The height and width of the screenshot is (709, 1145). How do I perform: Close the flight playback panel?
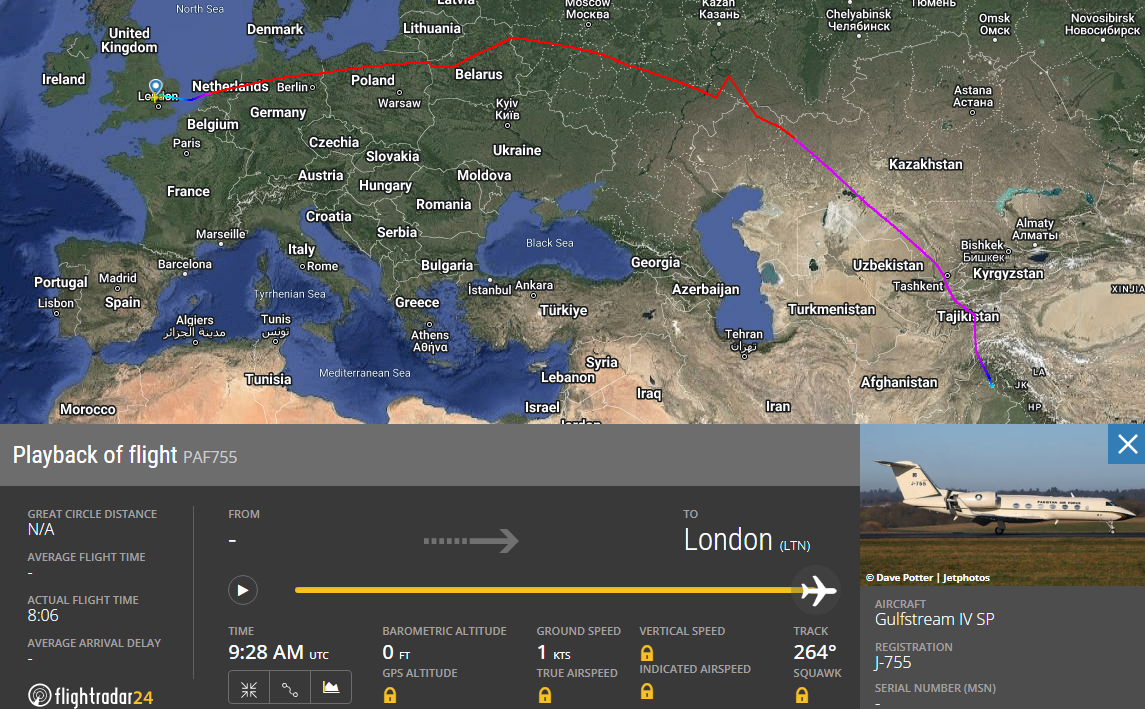[x=1127, y=444]
